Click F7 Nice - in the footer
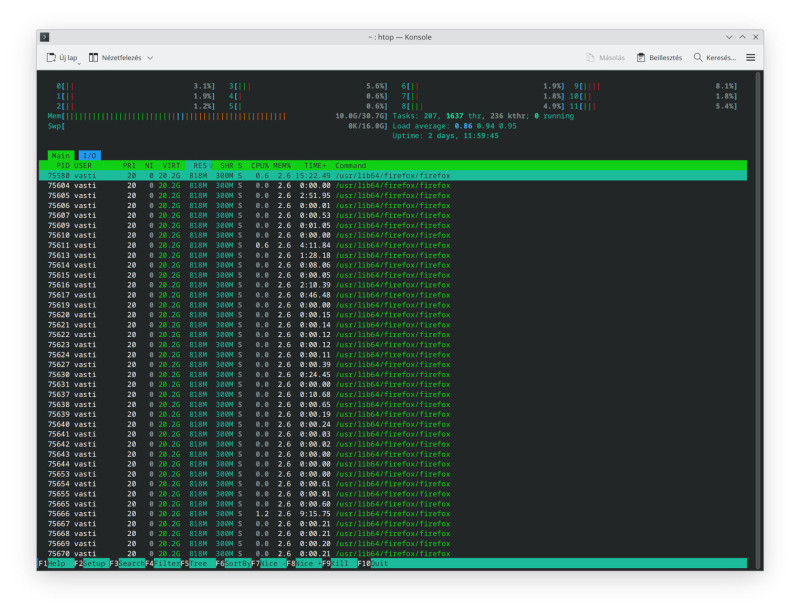Image resolution: width=800 pixels, height=614 pixels. [268, 563]
